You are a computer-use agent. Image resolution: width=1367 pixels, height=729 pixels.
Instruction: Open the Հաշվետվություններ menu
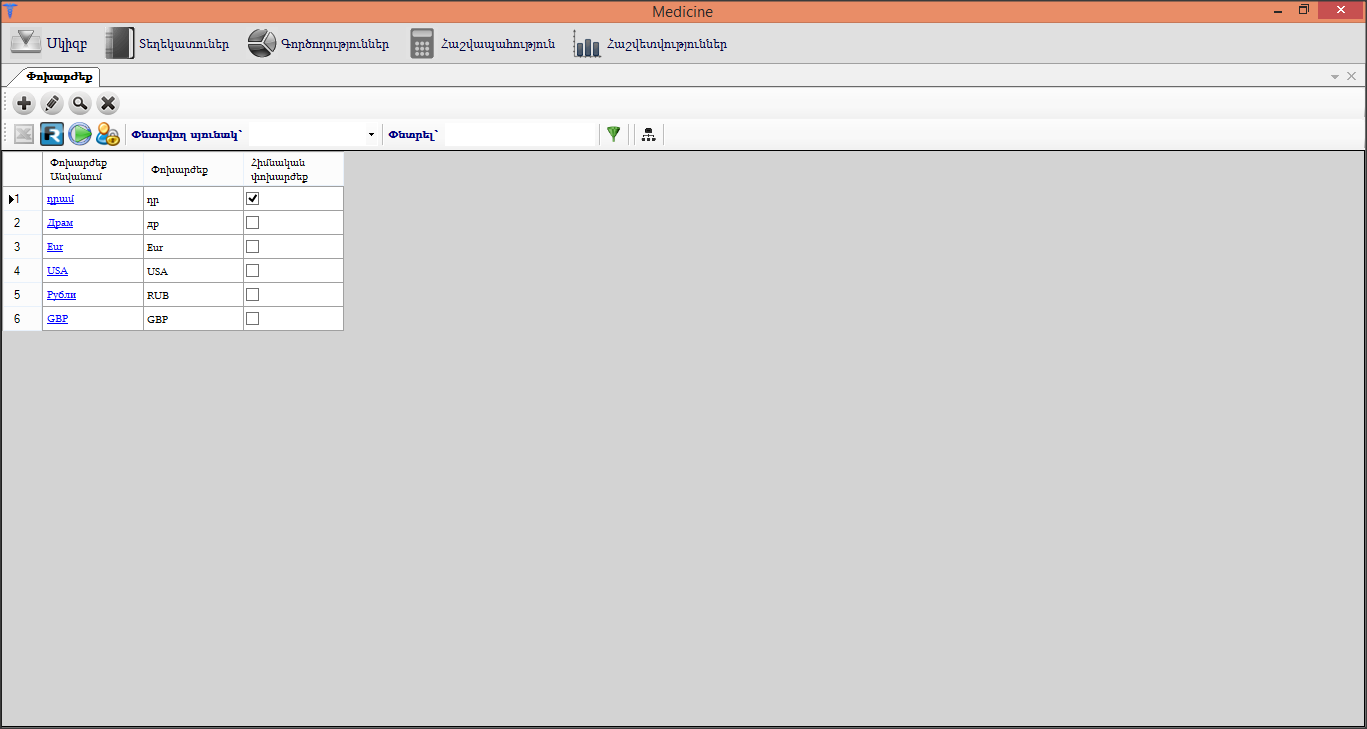point(651,44)
